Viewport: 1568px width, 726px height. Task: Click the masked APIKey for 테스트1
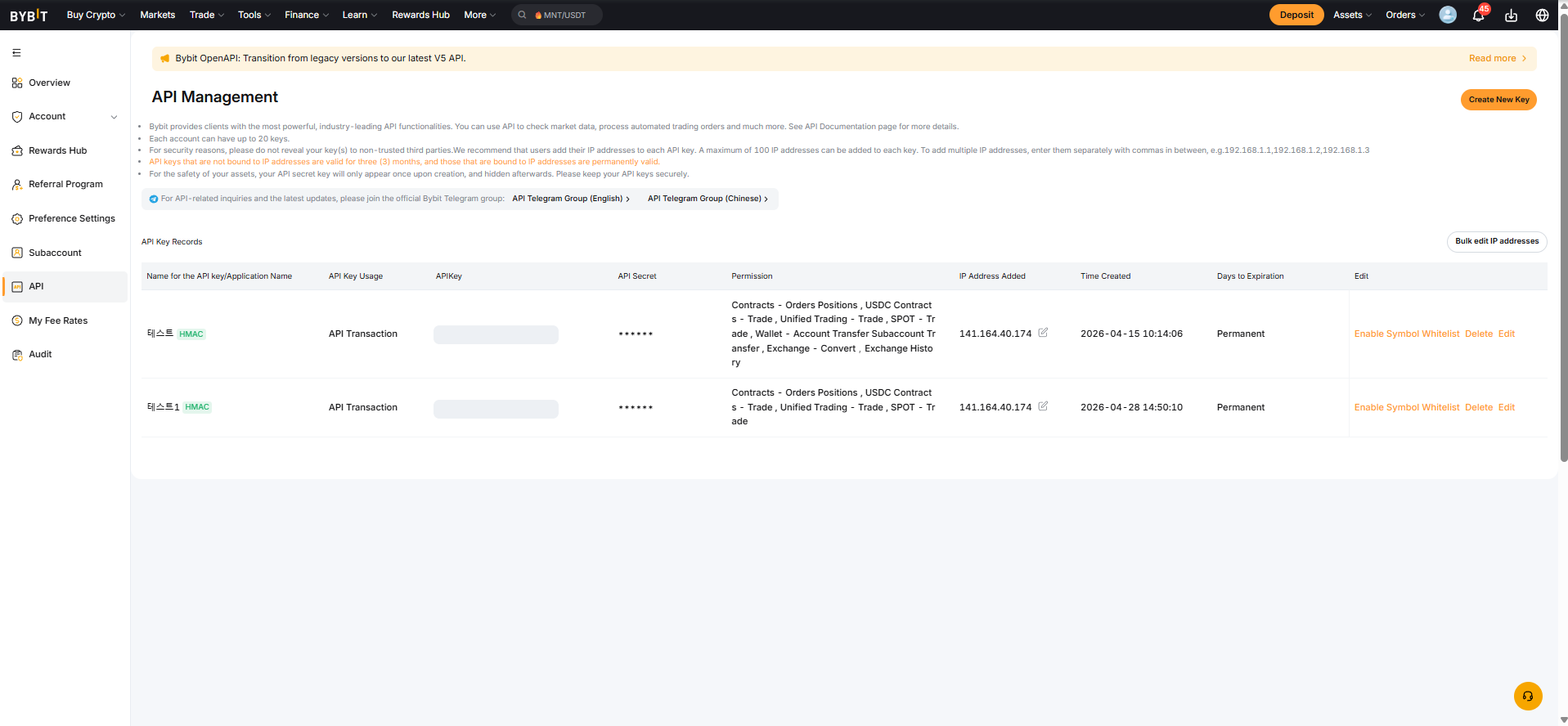pyautogui.click(x=496, y=409)
